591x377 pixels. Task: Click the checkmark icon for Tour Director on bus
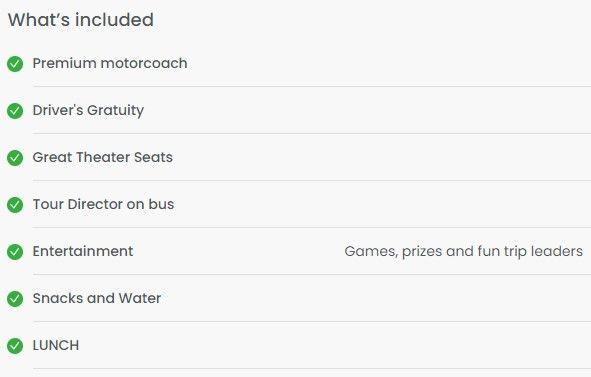[x=15, y=205]
